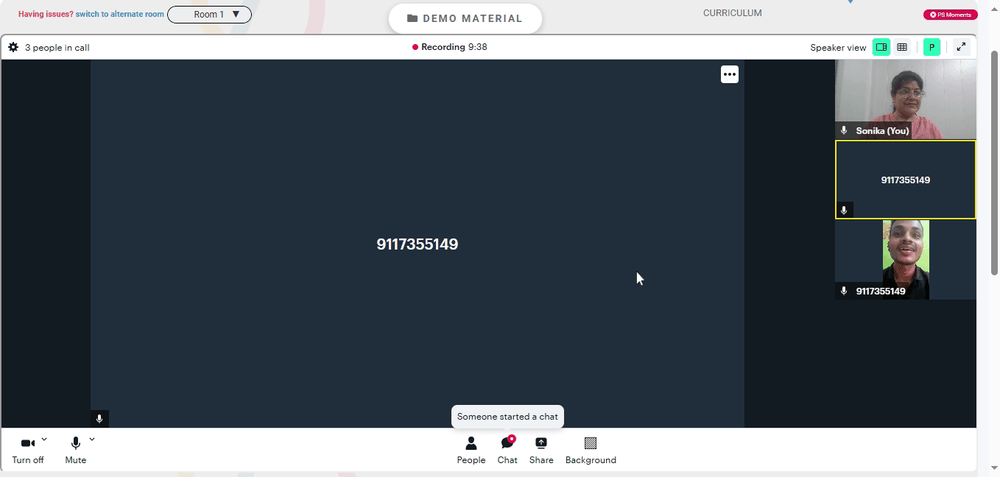
Task: Open the CURRICULUM tab
Action: [732, 13]
